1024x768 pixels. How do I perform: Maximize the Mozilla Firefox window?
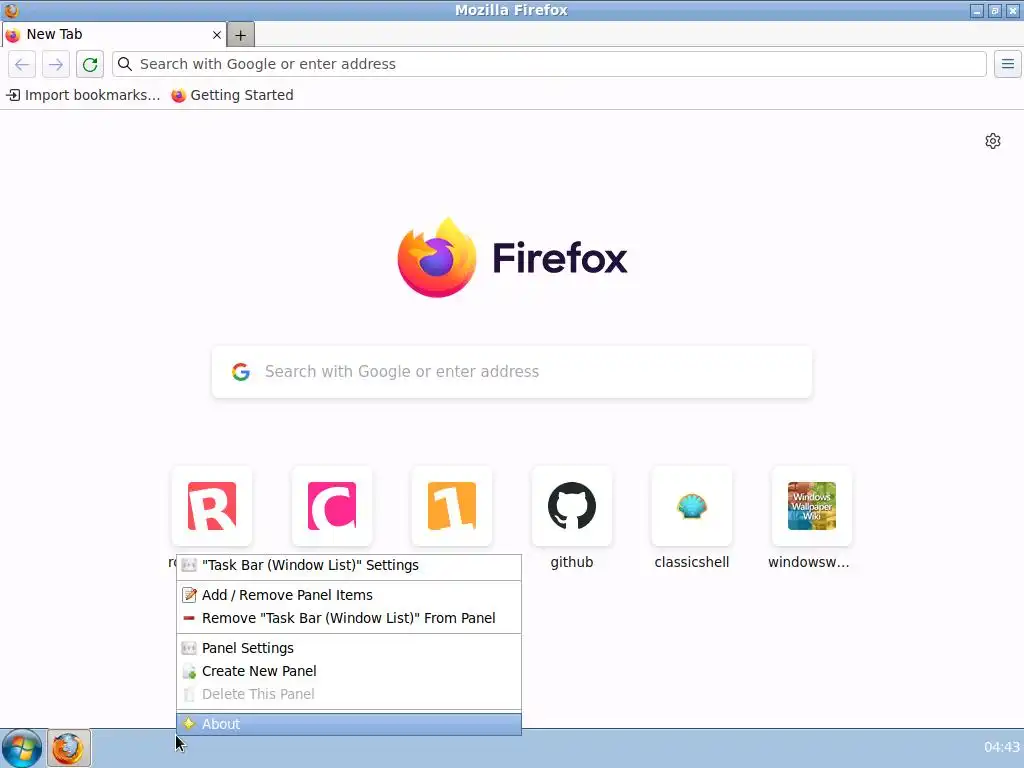995,10
